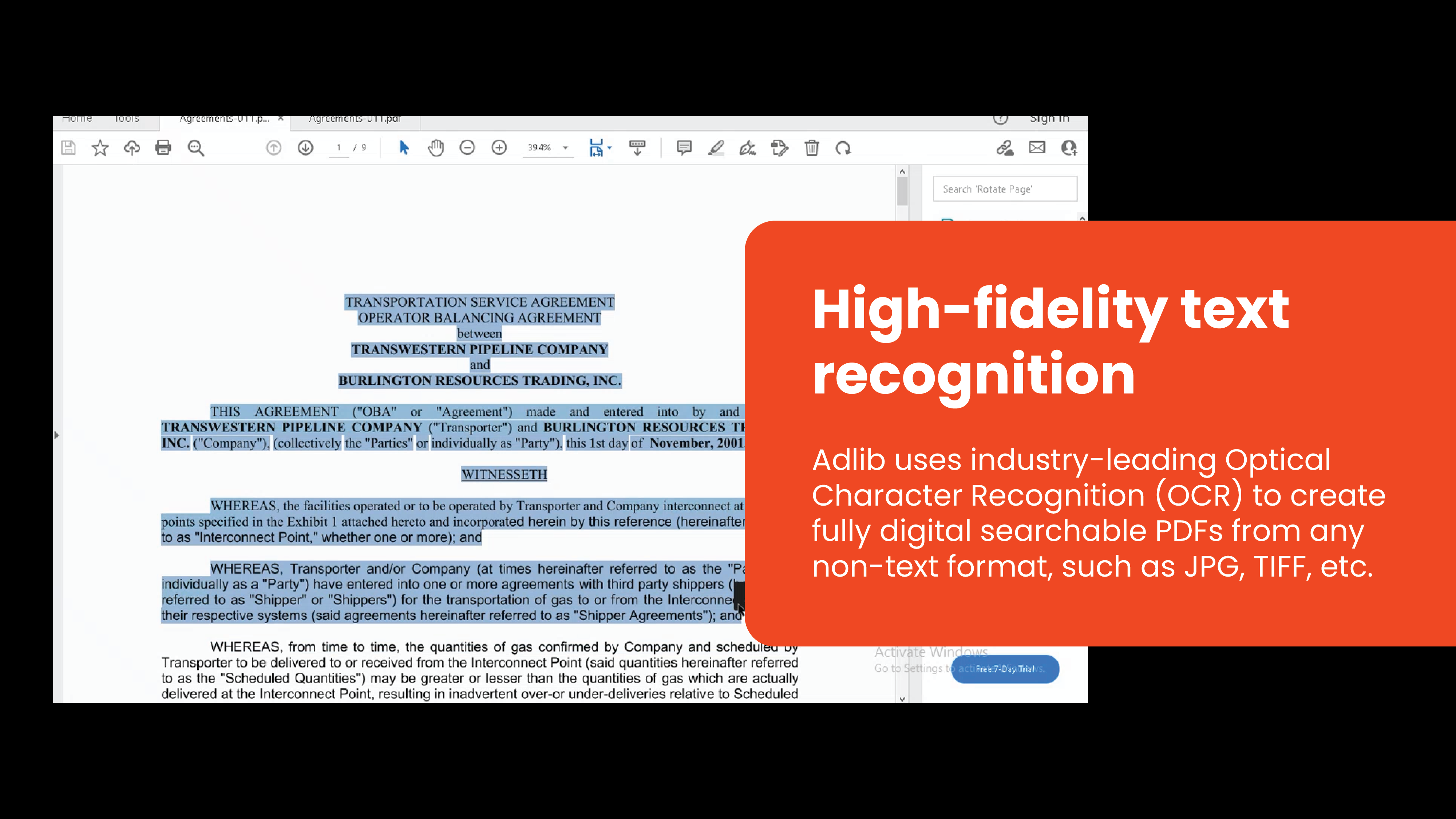This screenshot has height=819, width=1456.
Task: Click the add user share icon
Action: click(1069, 148)
